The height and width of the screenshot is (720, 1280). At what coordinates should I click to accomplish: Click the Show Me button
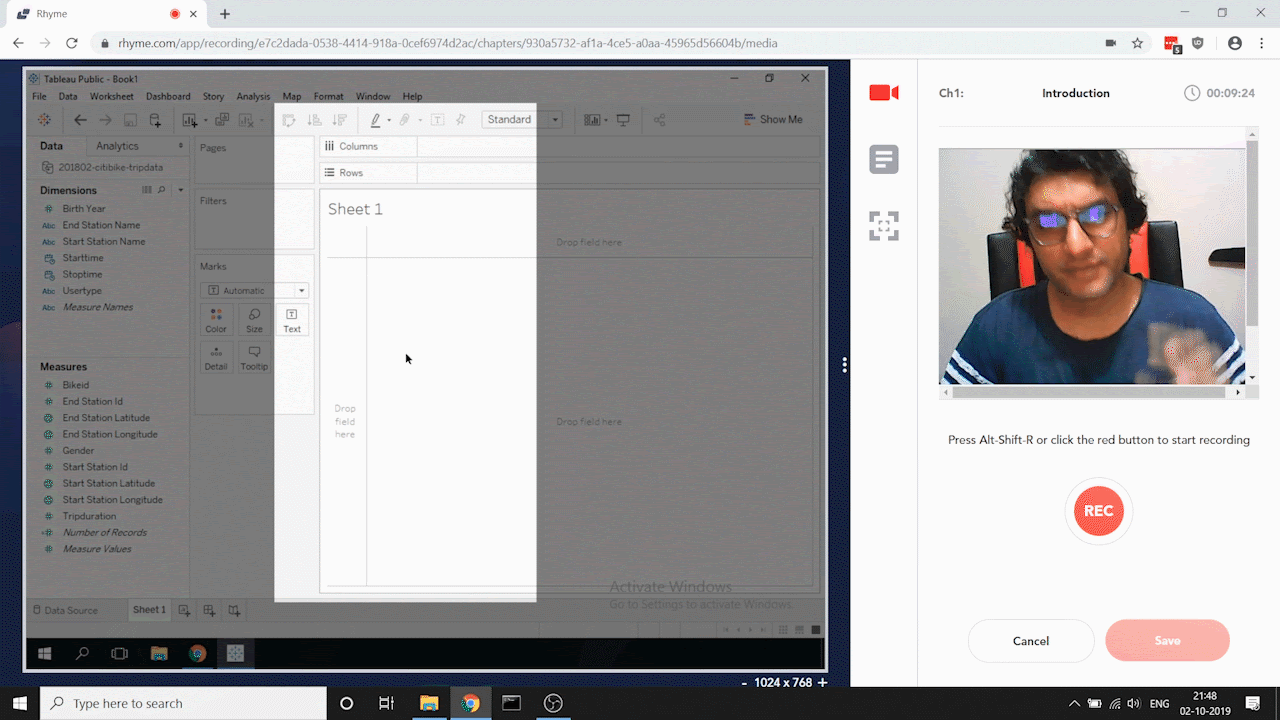pyautogui.click(x=773, y=119)
